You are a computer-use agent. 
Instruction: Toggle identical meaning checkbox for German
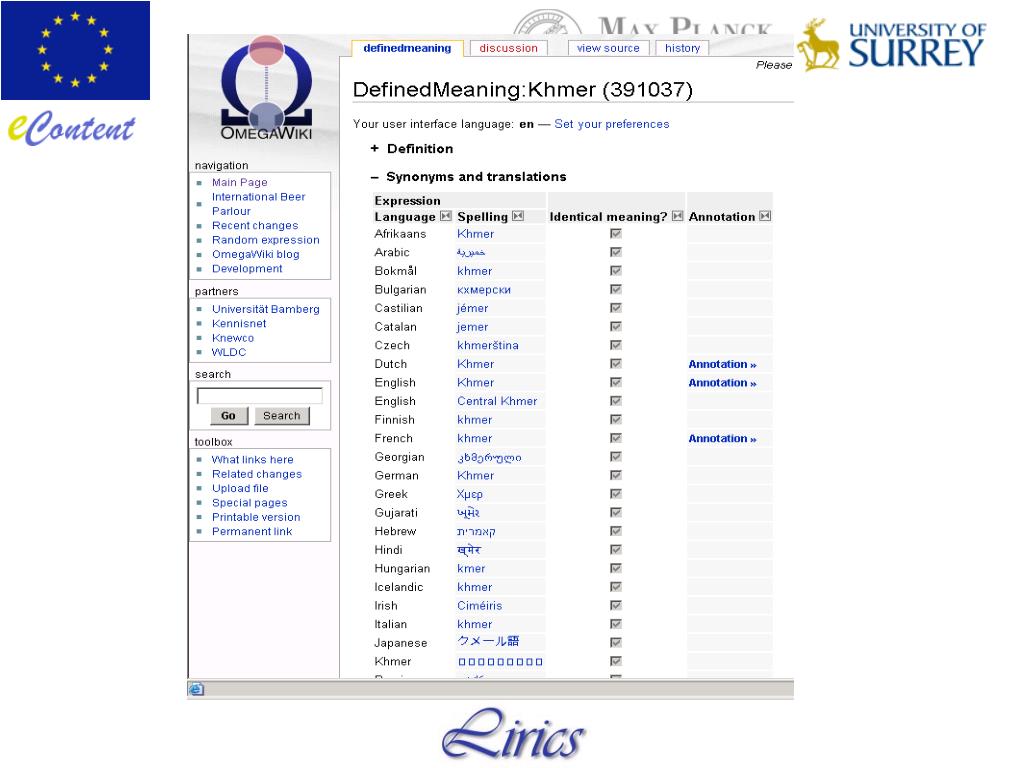click(x=616, y=475)
